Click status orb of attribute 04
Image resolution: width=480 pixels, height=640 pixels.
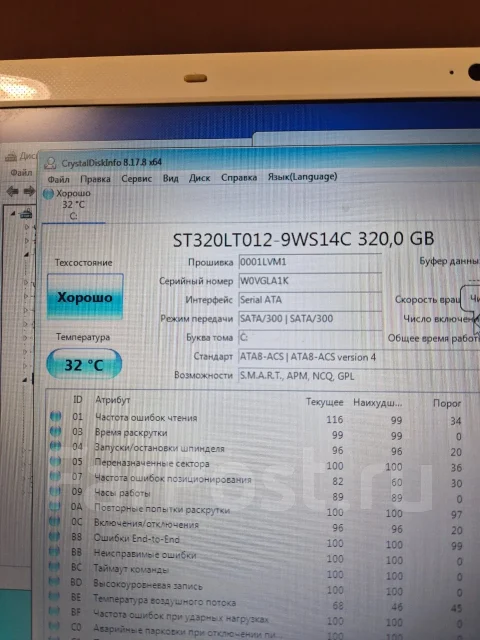pyautogui.click(x=56, y=446)
